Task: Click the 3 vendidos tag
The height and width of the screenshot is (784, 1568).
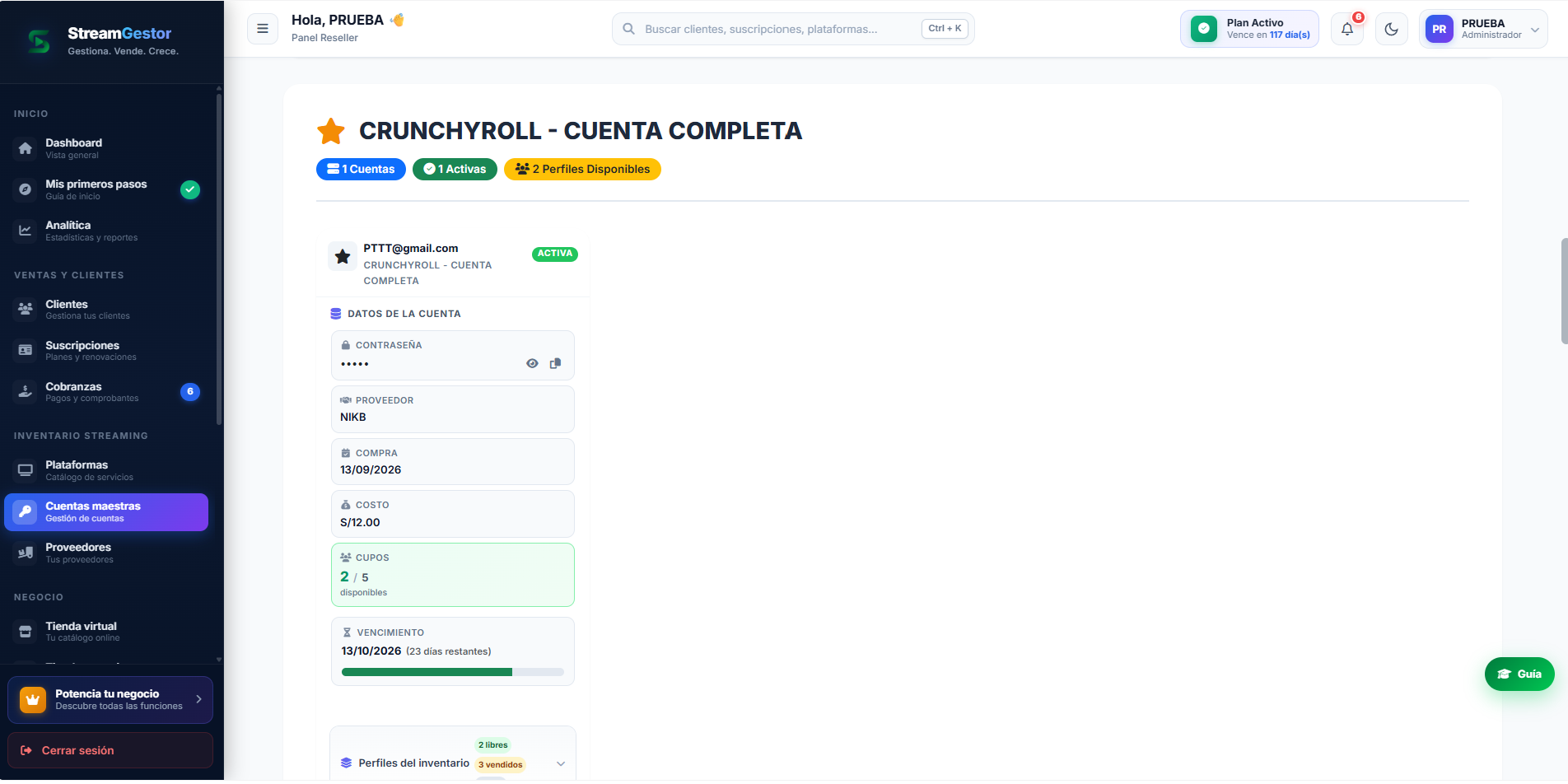Action: click(500, 764)
